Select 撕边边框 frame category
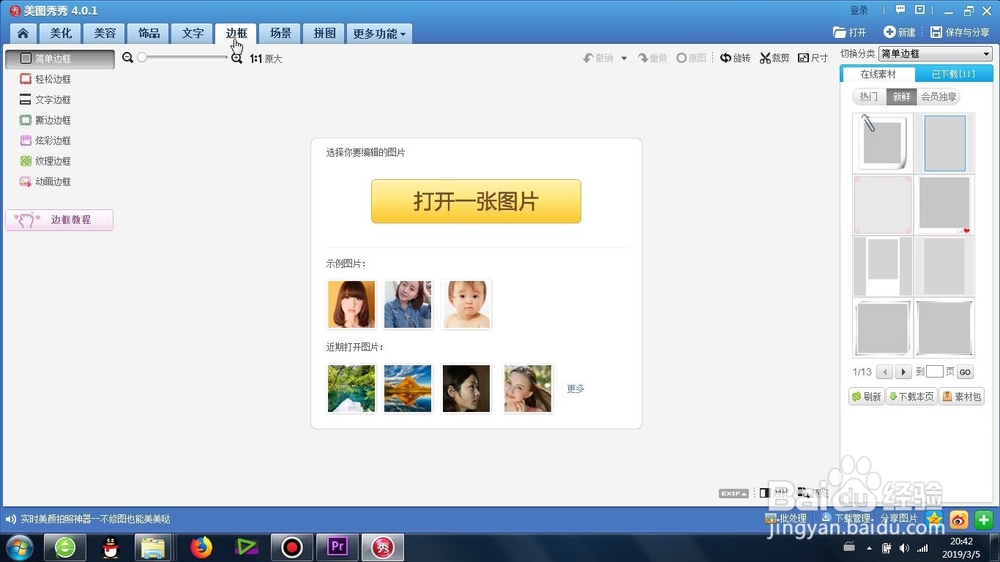 tap(45, 120)
